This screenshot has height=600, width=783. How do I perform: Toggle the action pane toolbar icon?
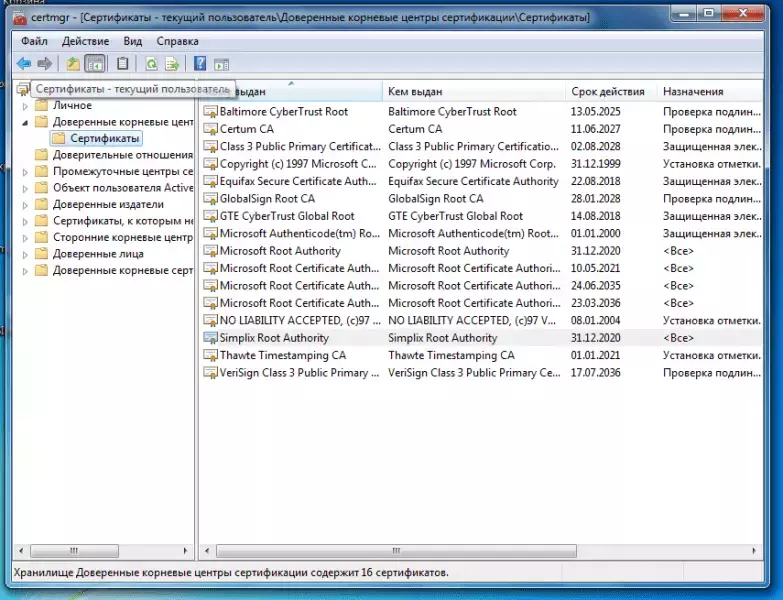pos(221,64)
